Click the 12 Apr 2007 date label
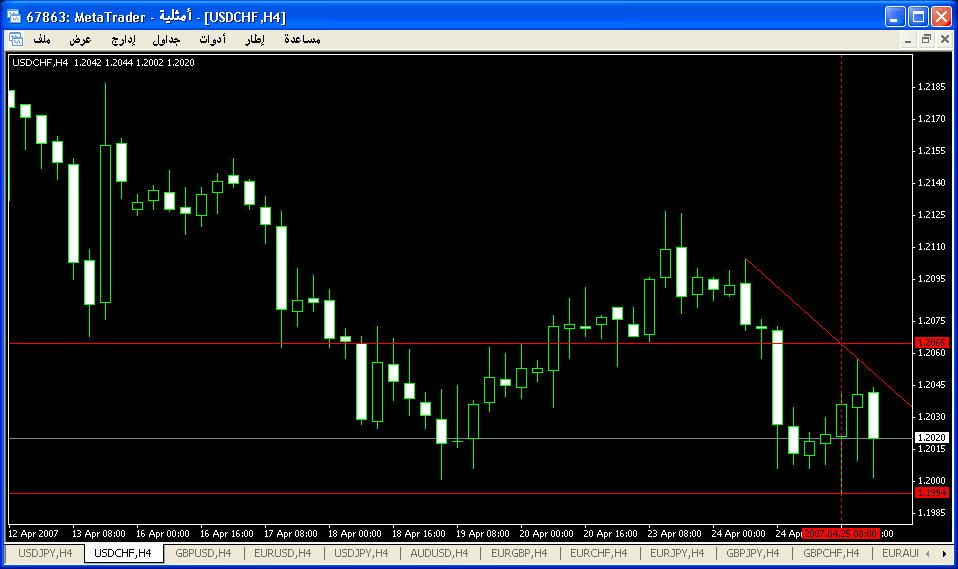Image resolution: width=958 pixels, height=569 pixels. (34, 534)
